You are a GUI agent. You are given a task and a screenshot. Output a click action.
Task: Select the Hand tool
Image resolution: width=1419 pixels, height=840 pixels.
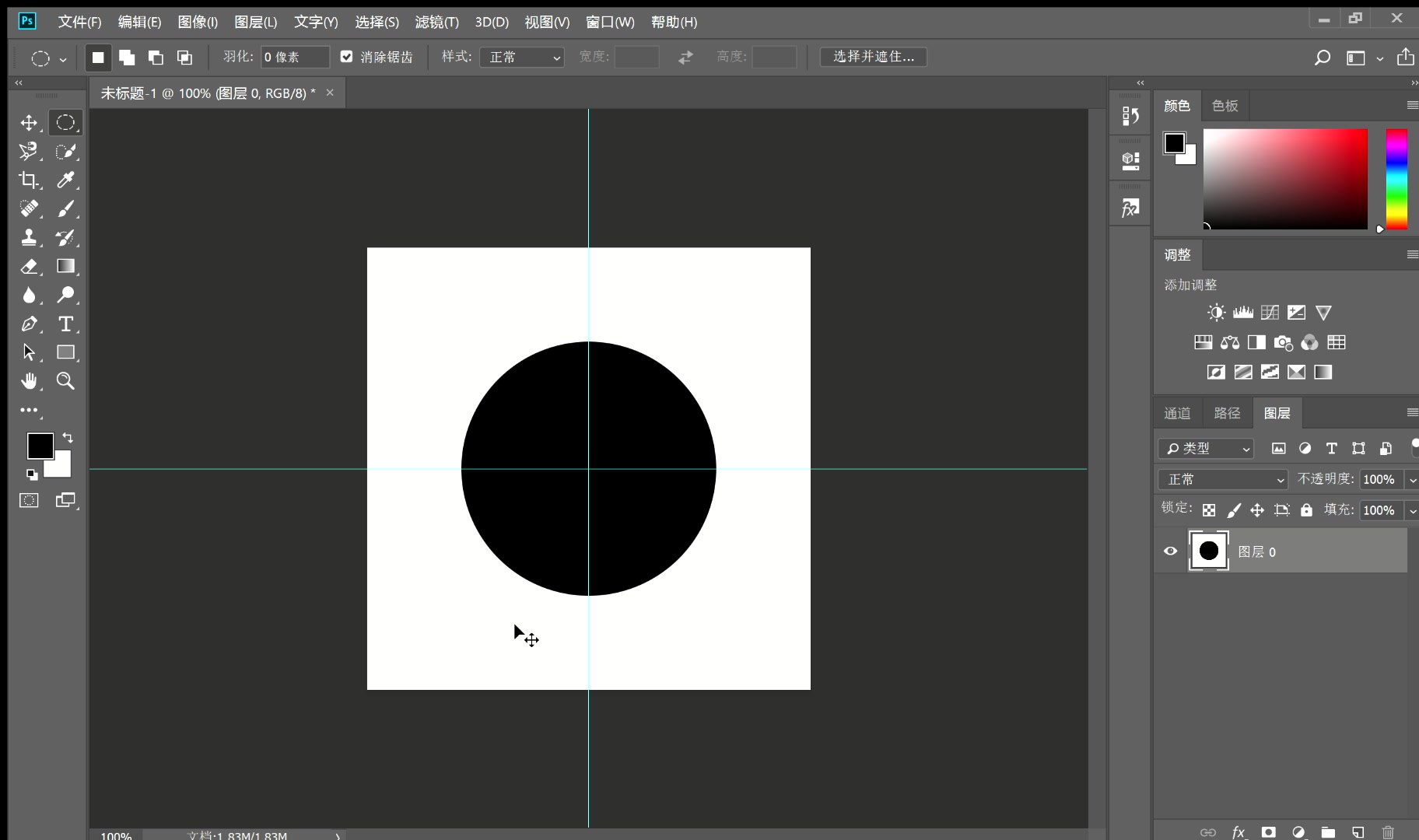pyautogui.click(x=29, y=381)
